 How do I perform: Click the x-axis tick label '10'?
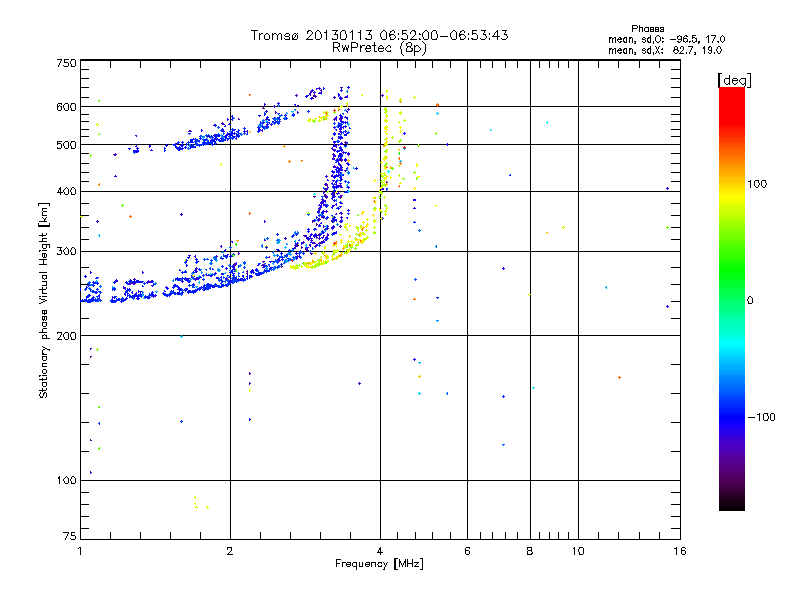(x=578, y=551)
